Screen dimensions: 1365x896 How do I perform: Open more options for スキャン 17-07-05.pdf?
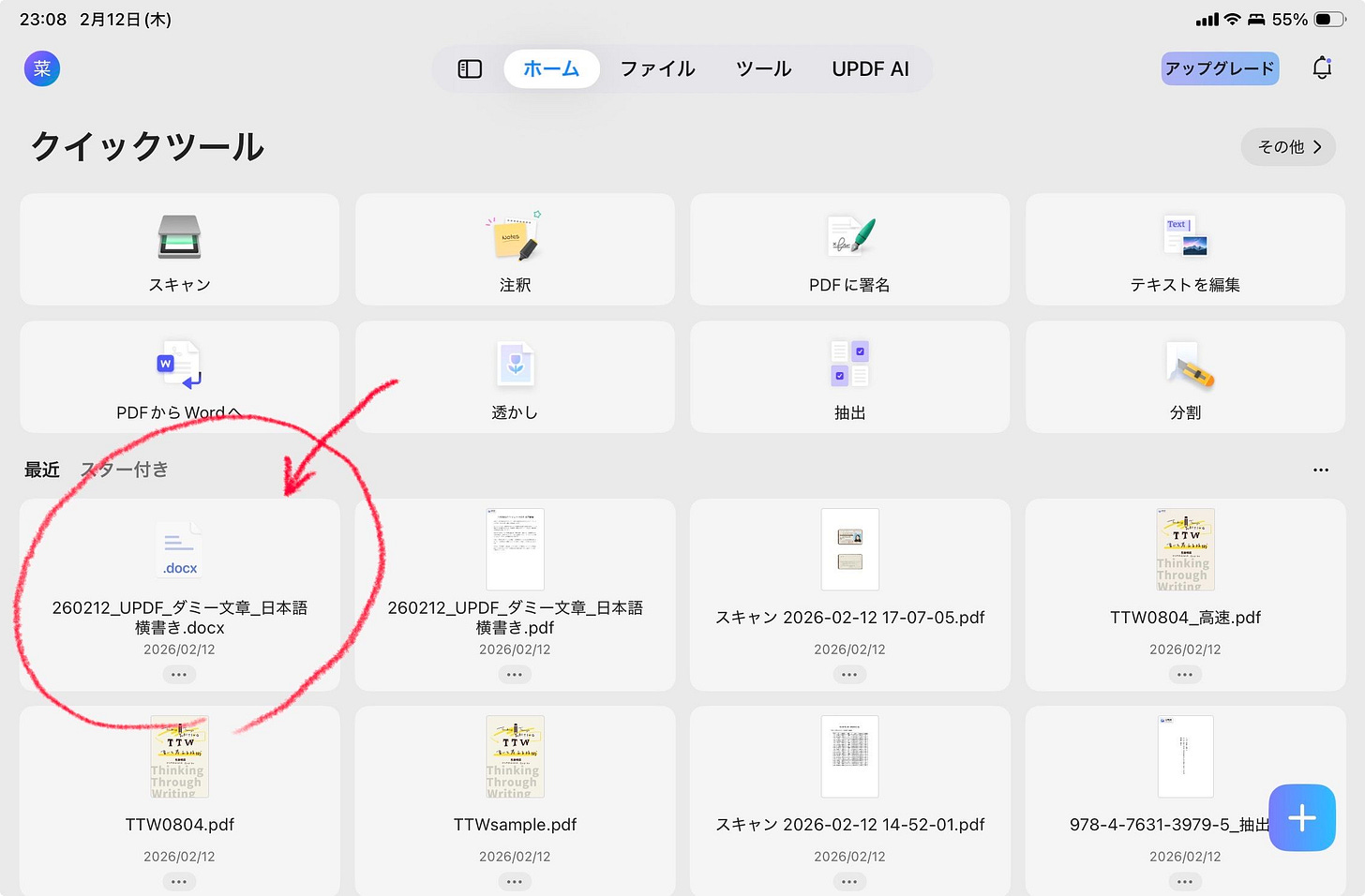point(849,674)
